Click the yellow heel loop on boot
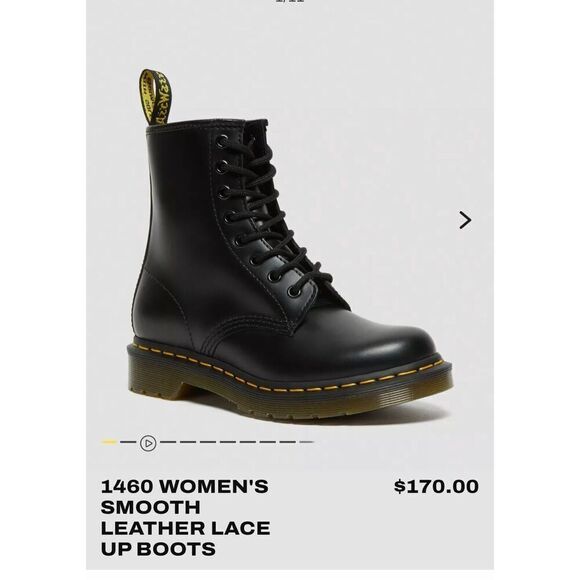 [155, 97]
